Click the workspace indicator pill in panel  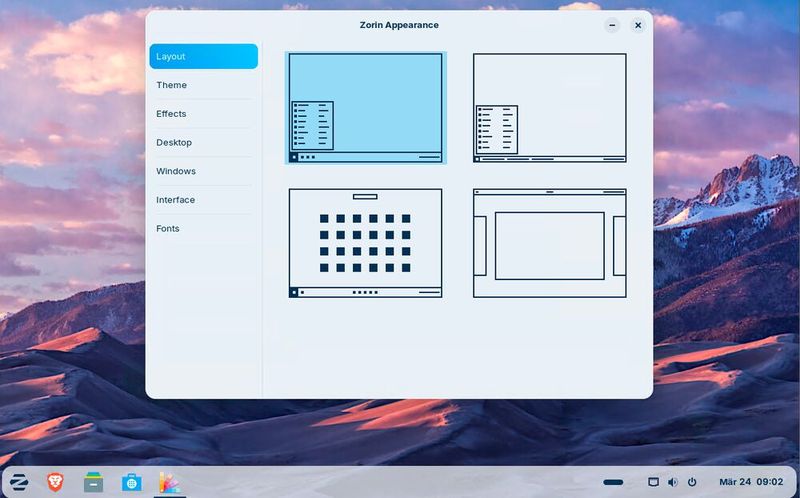[613, 482]
